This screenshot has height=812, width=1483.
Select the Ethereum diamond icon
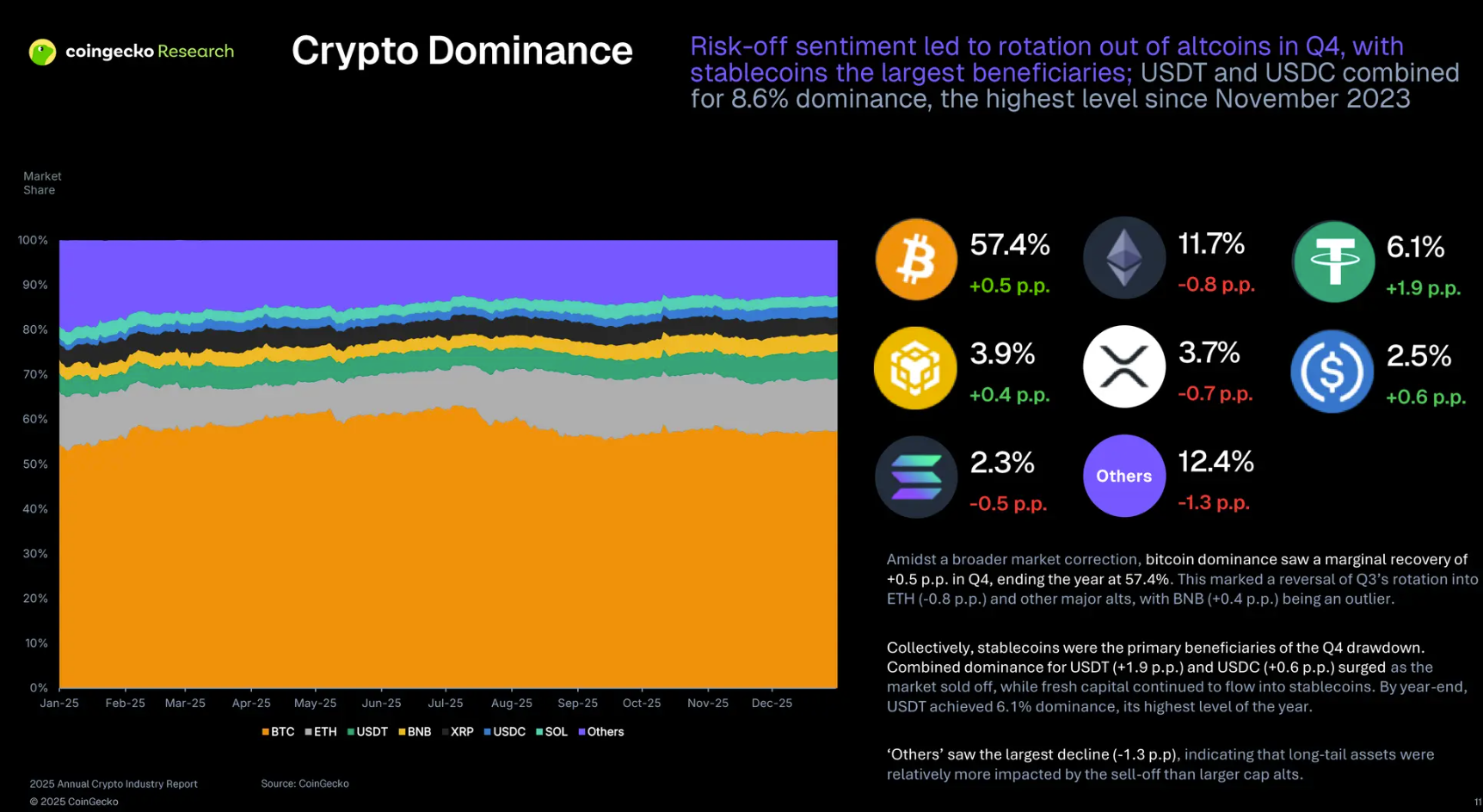click(x=1123, y=258)
